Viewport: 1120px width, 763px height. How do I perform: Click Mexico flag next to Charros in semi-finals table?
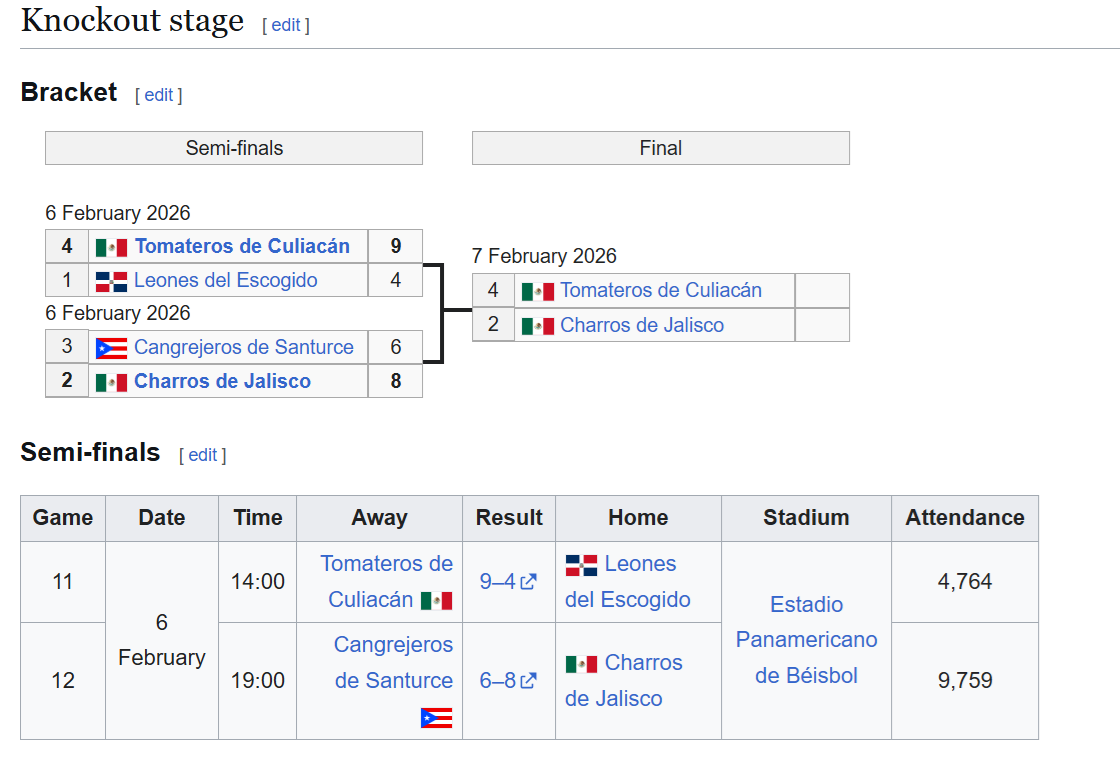[581, 664]
